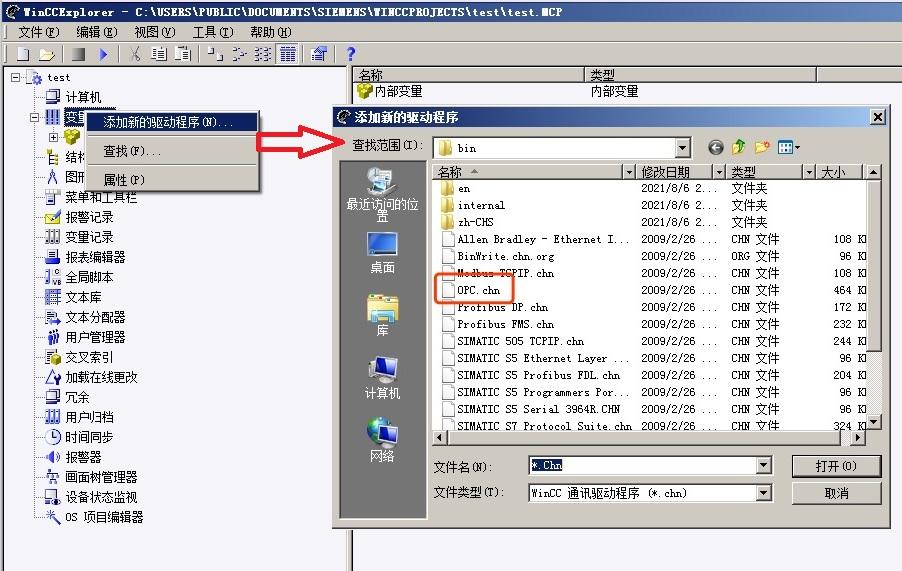
Task: Click the Details view toolbar icon
Action: (288, 54)
